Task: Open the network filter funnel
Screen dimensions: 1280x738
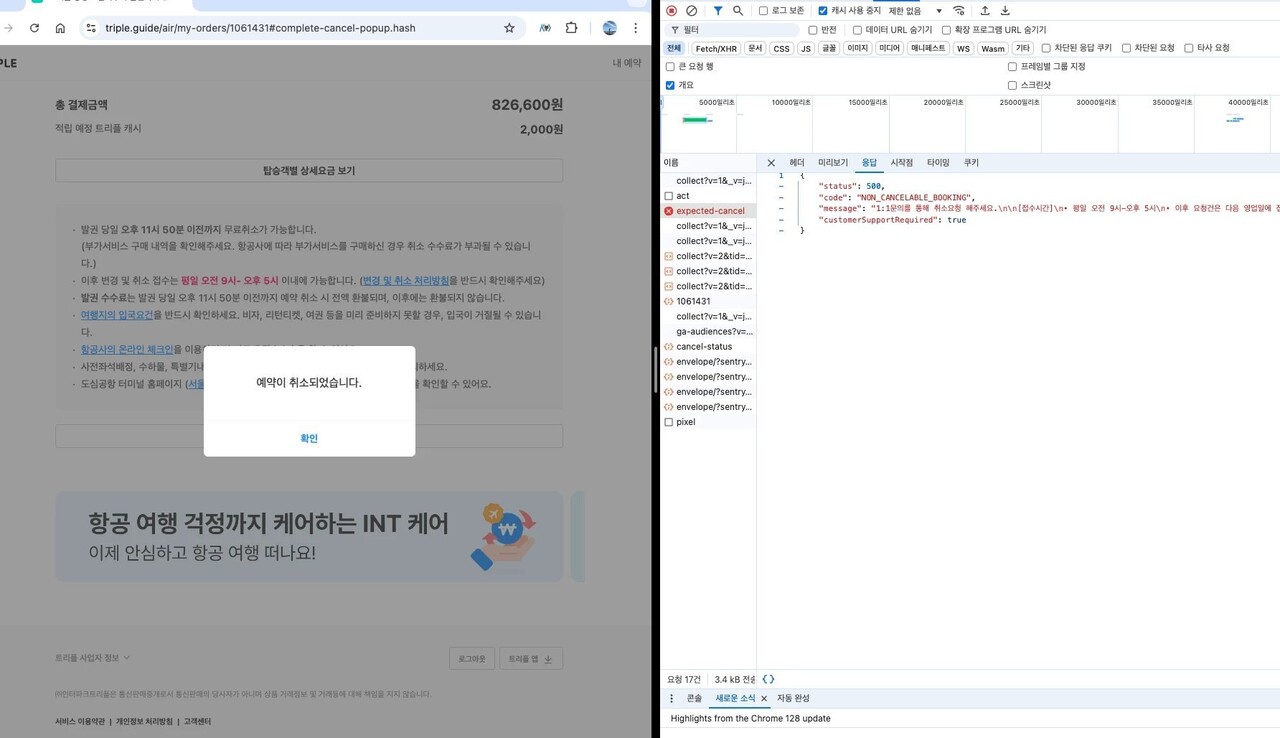Action: click(x=717, y=10)
